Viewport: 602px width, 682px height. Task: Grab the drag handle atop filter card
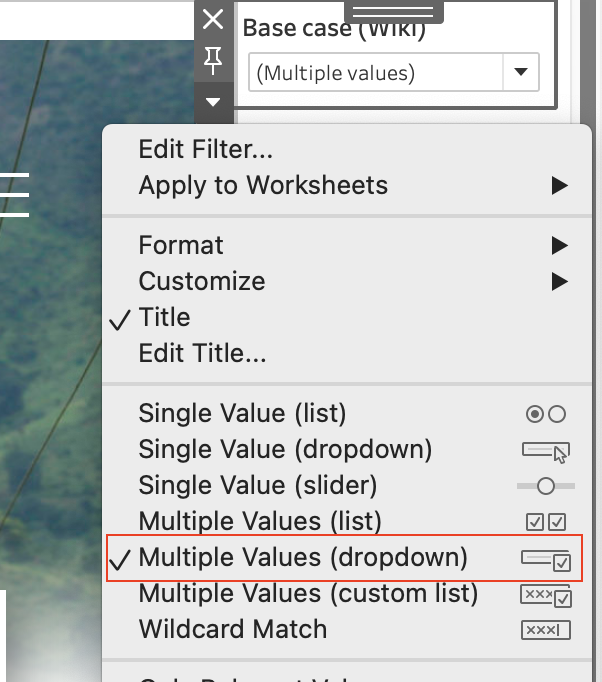coord(394,11)
